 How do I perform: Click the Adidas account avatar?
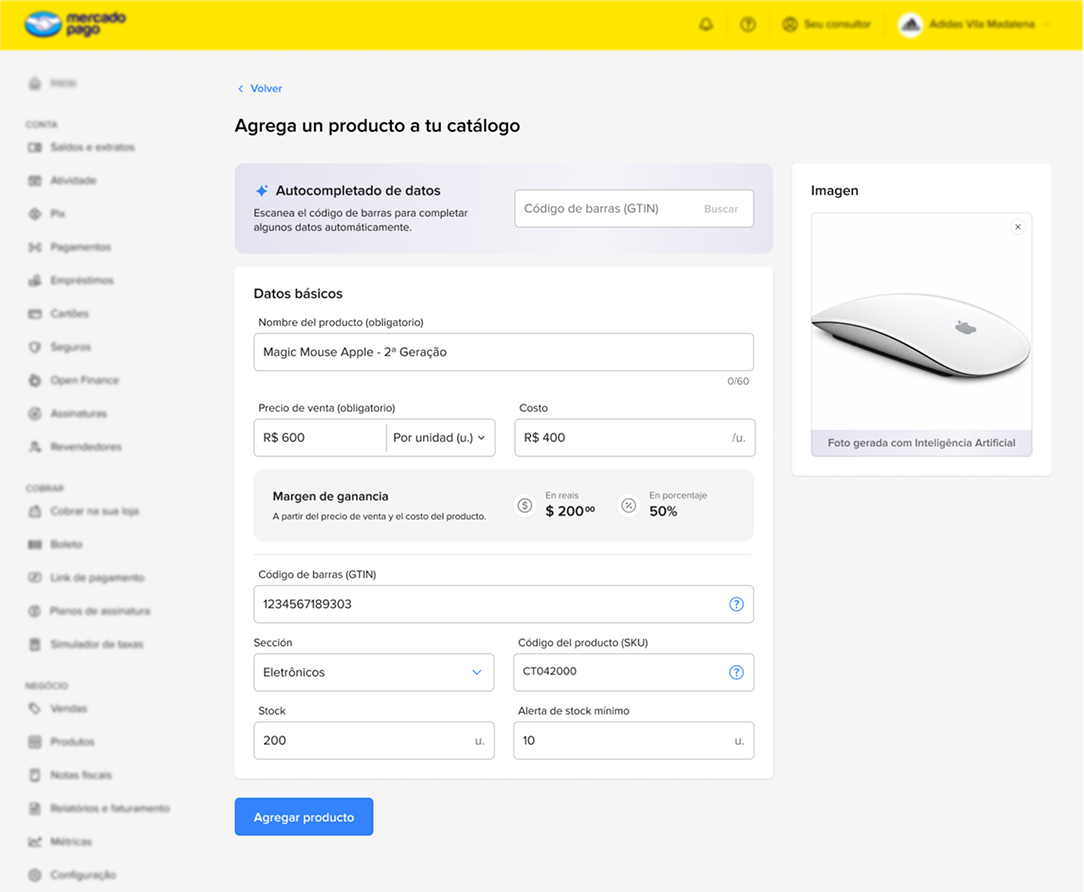(x=910, y=25)
